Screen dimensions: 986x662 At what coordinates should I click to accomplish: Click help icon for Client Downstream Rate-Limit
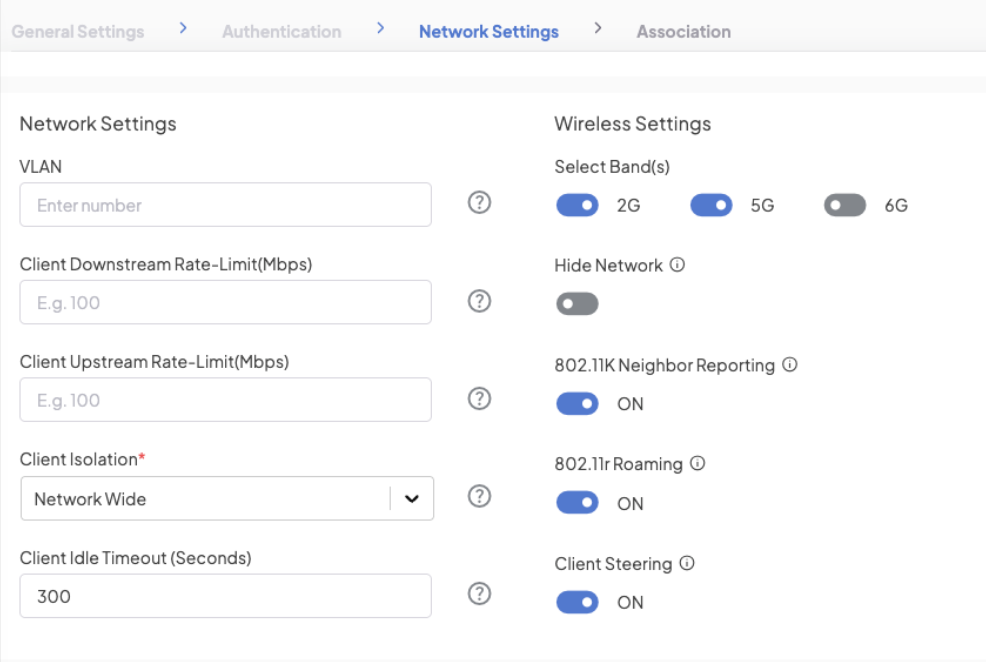tap(479, 301)
